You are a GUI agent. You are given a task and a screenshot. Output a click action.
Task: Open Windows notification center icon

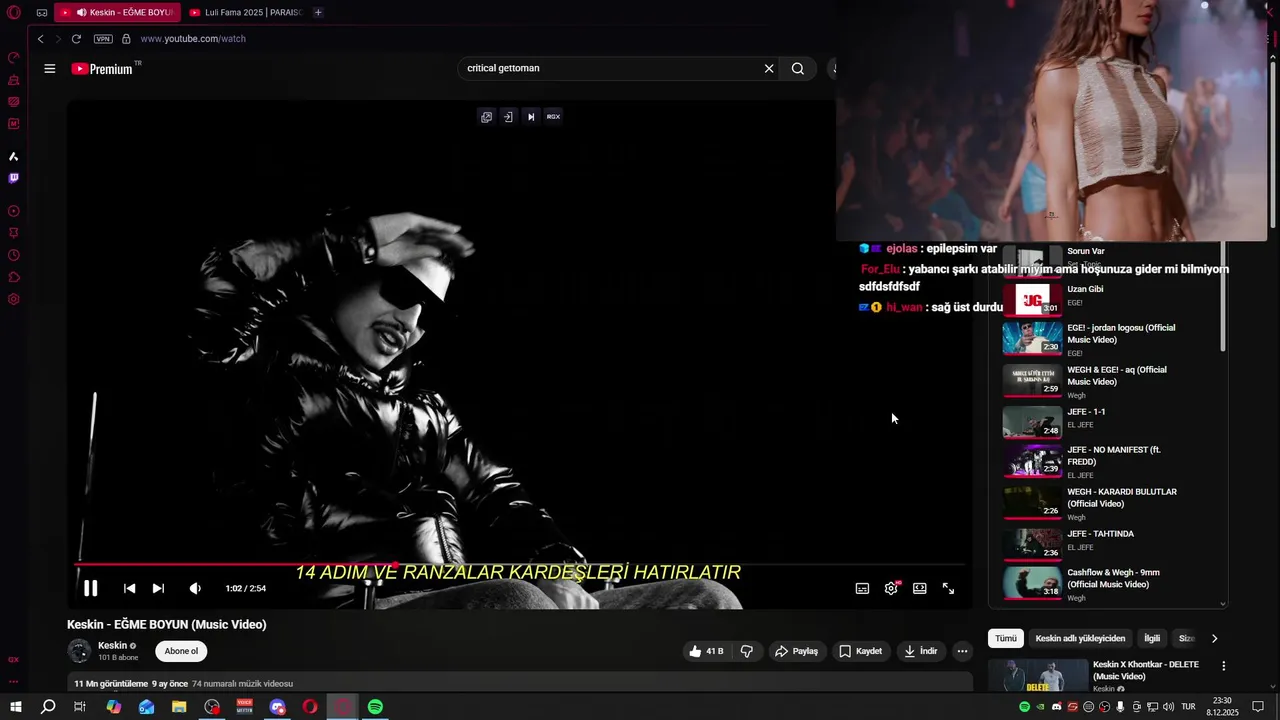[1258, 707]
